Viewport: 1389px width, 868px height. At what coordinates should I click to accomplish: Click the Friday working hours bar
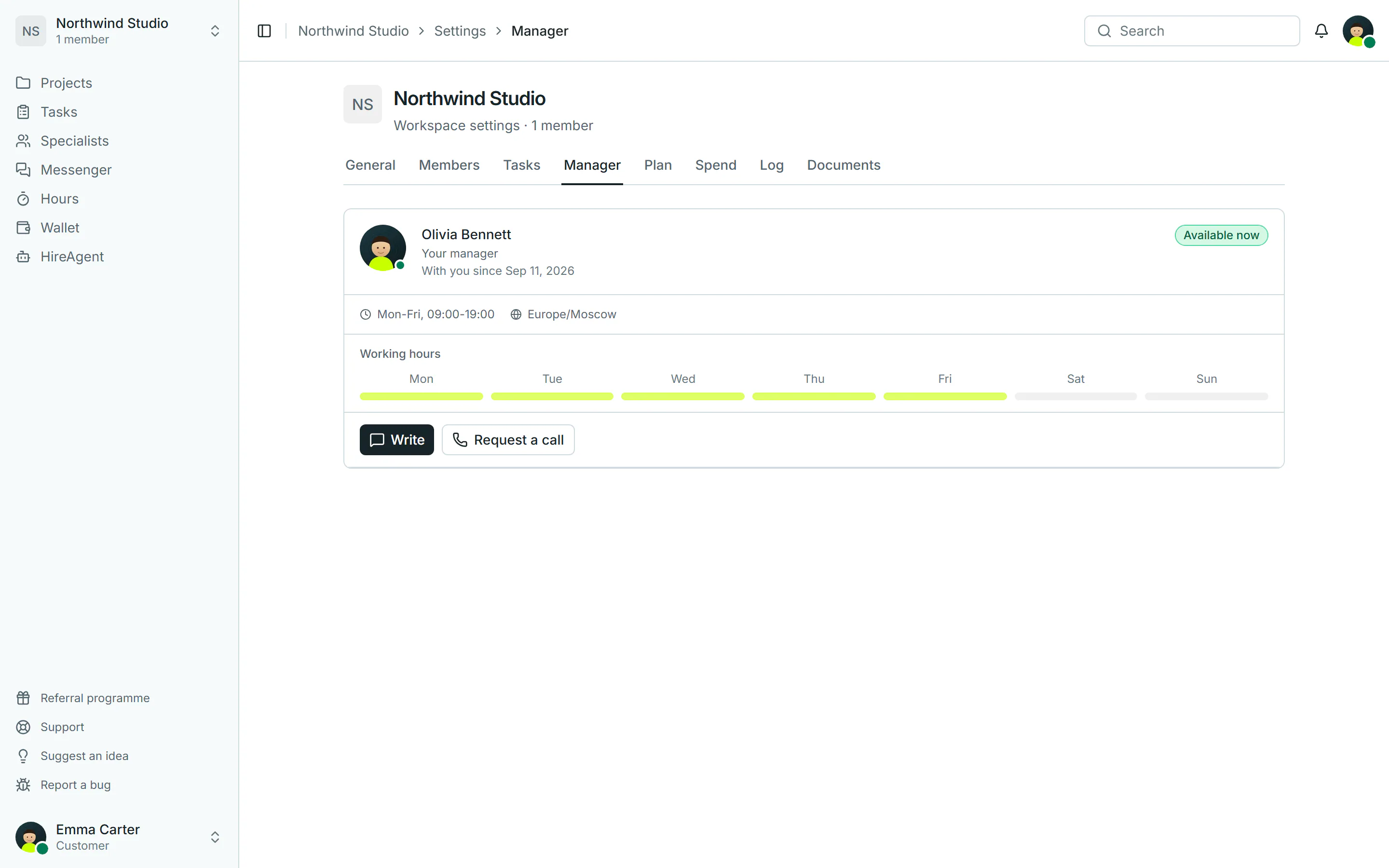point(945,397)
